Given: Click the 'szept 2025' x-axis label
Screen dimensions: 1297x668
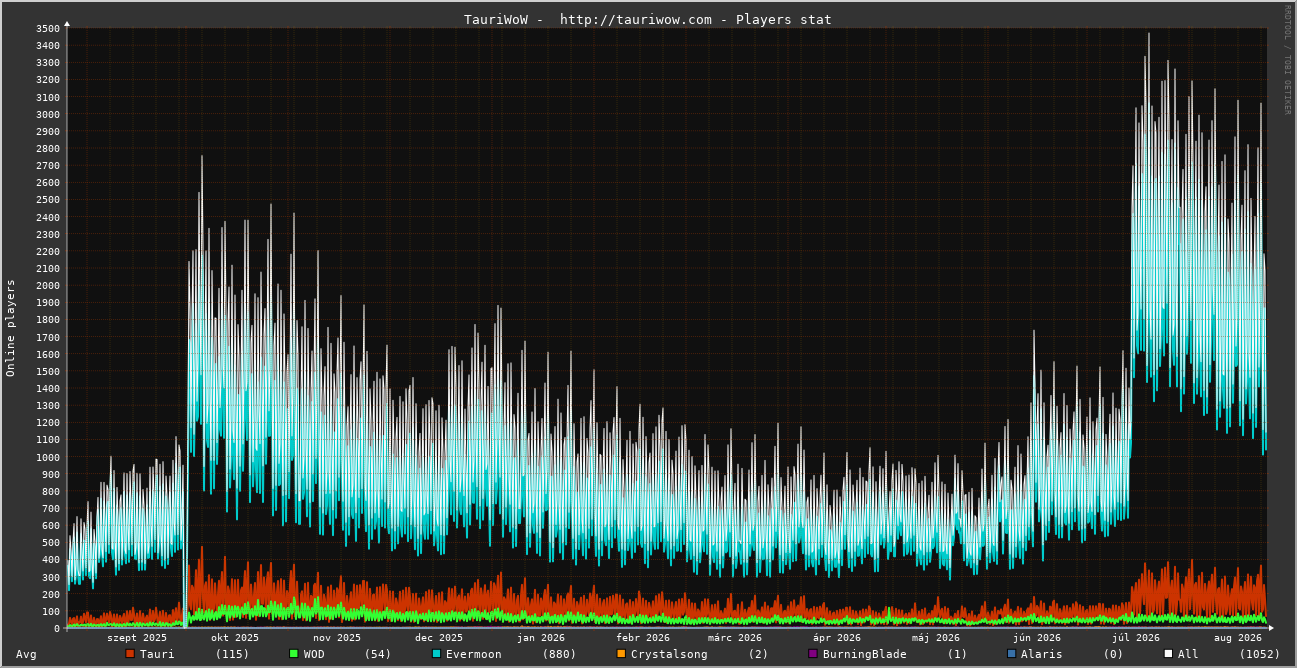Looking at the screenshot, I should point(137,638).
